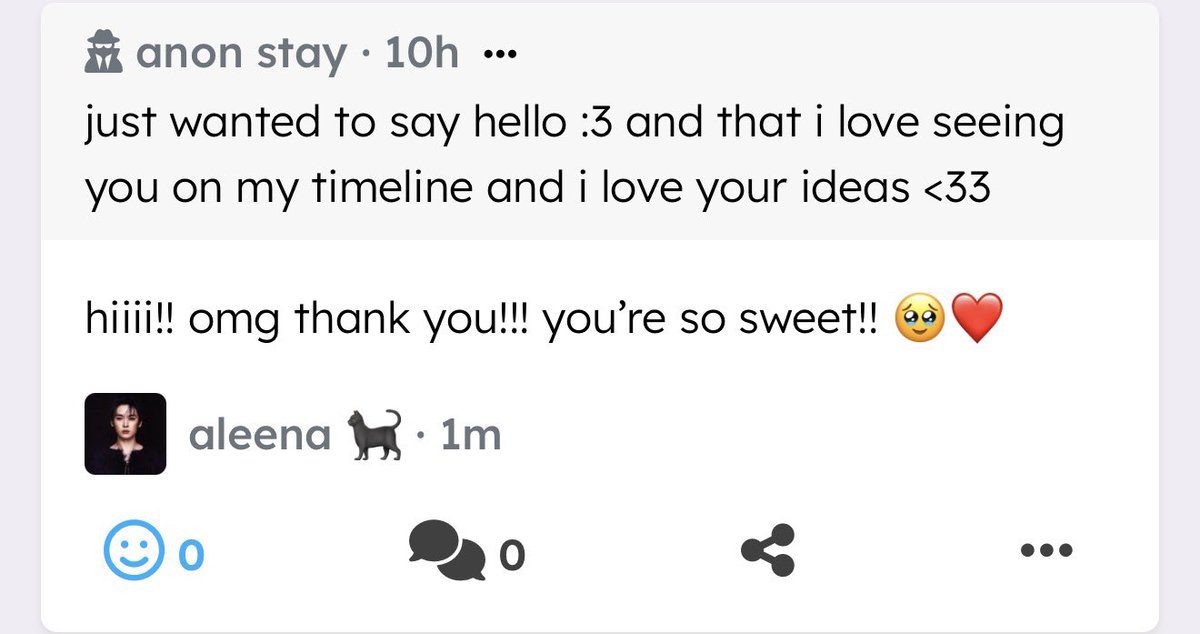Click the smiley reaction icon

click(x=133, y=553)
